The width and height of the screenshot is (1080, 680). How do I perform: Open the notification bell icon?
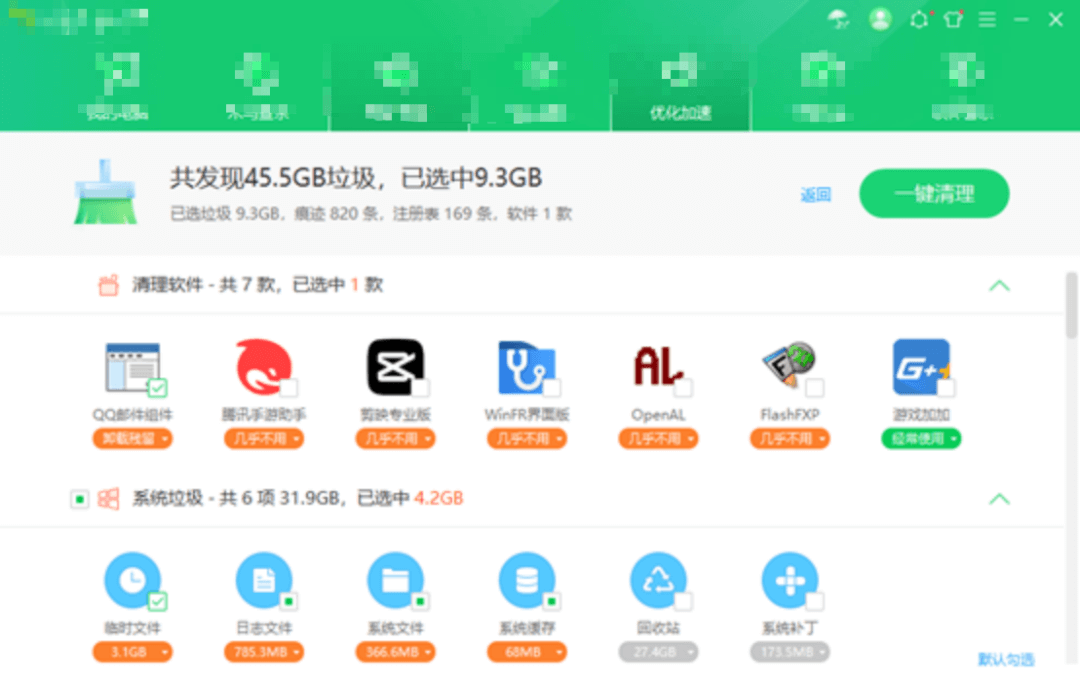click(x=918, y=18)
